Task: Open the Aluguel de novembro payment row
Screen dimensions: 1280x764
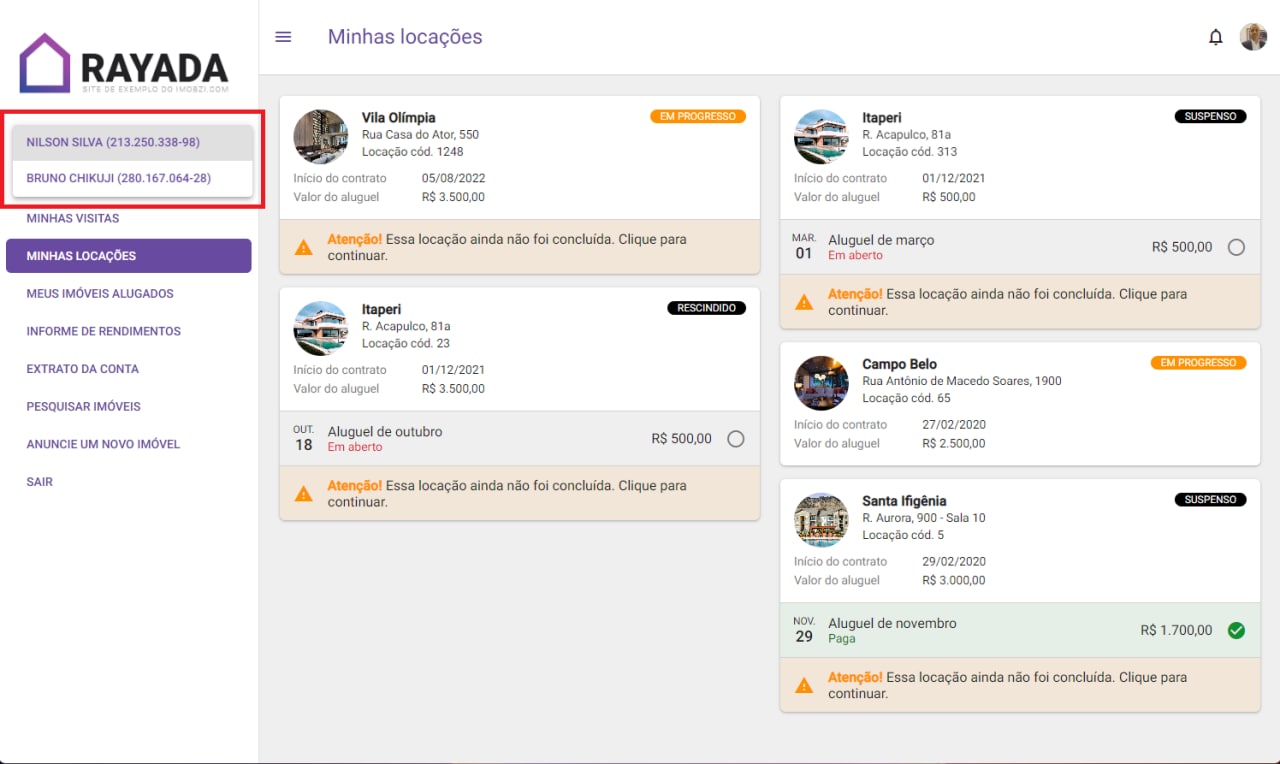Action: point(1020,630)
